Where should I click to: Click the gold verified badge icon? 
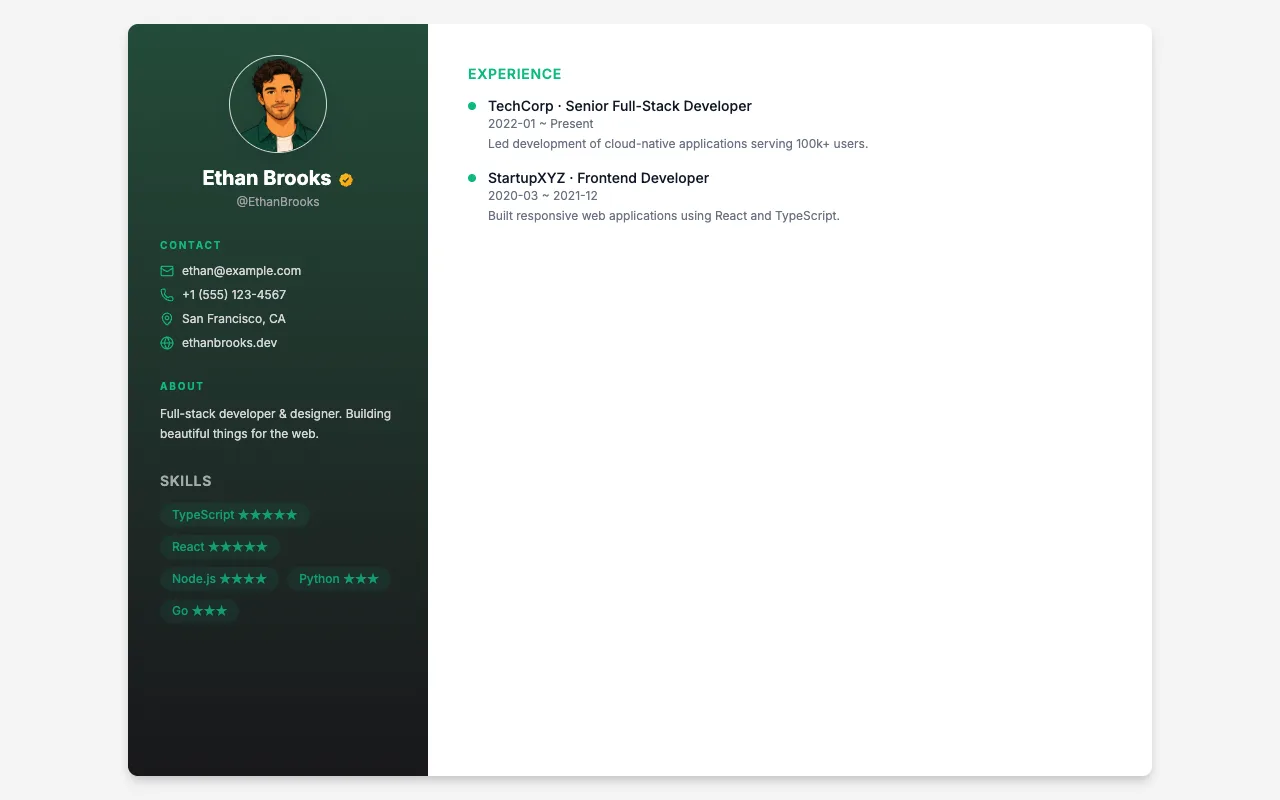coord(346,180)
